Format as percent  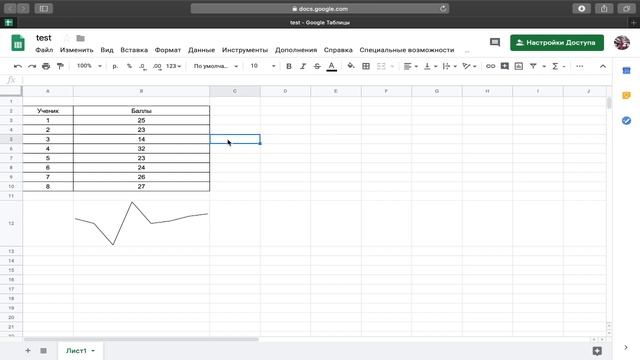[x=129, y=66]
